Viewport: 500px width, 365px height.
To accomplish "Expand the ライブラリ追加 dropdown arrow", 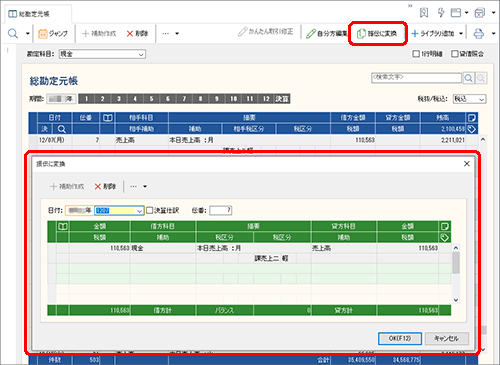I will point(461,33).
